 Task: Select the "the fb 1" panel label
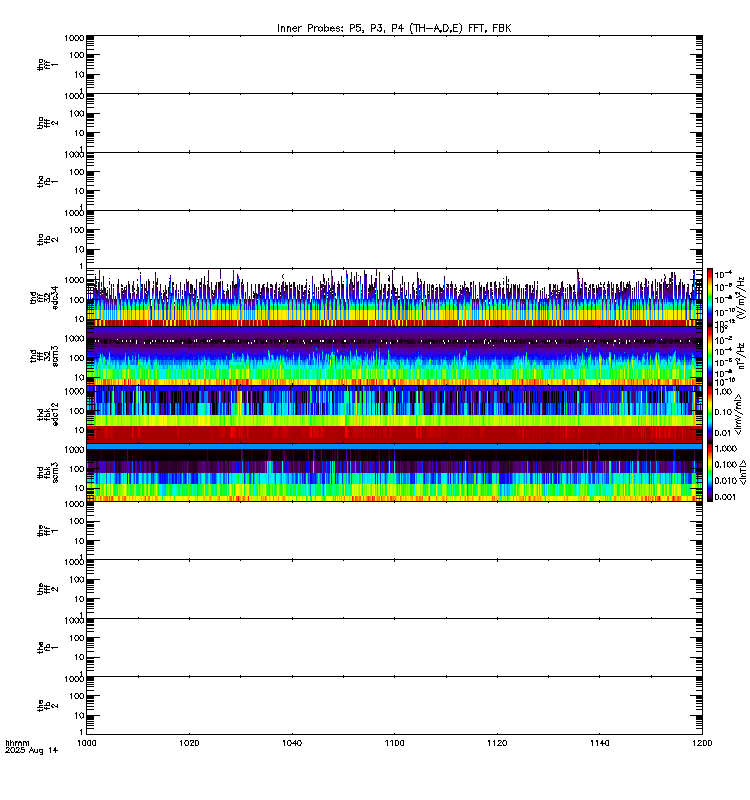[x=47, y=647]
